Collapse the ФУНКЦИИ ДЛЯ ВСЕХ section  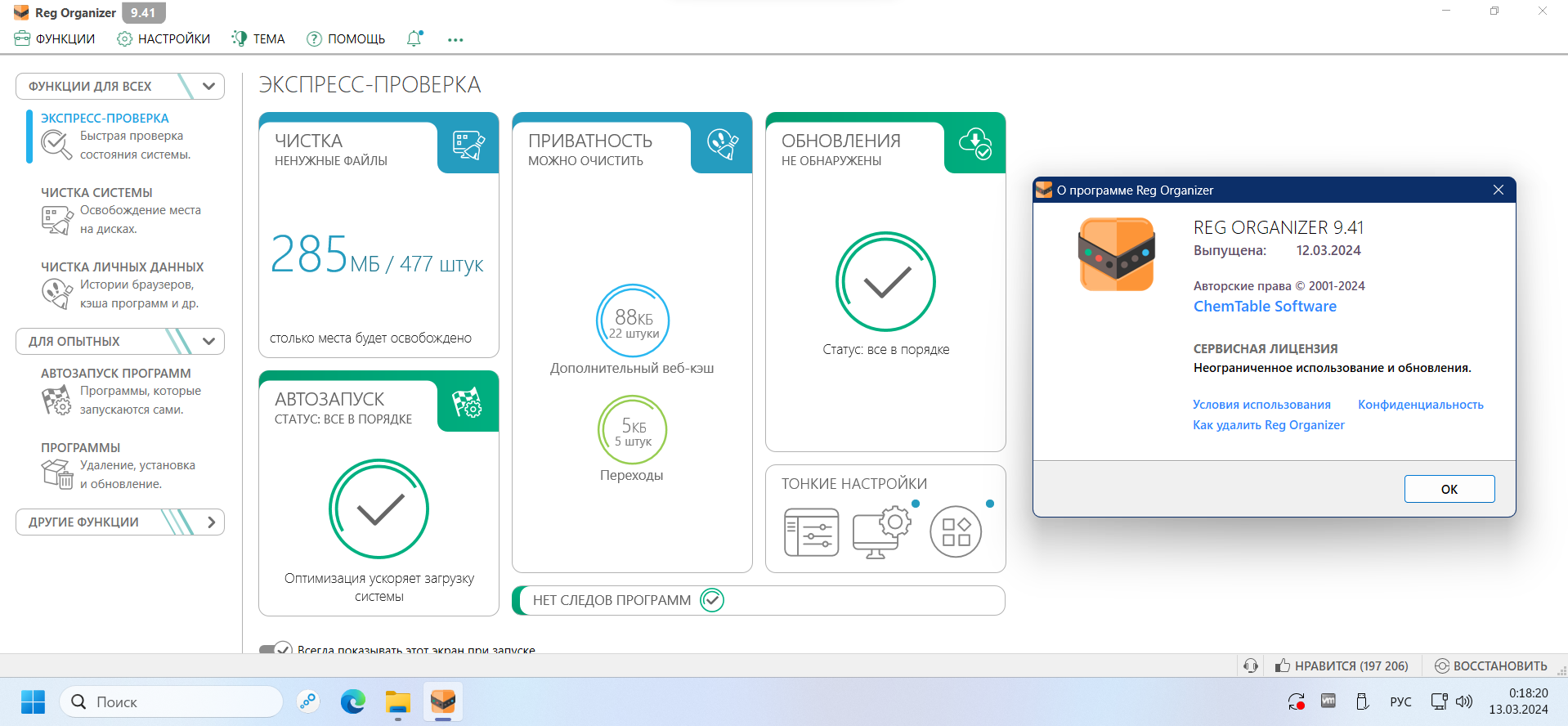[x=120, y=86]
